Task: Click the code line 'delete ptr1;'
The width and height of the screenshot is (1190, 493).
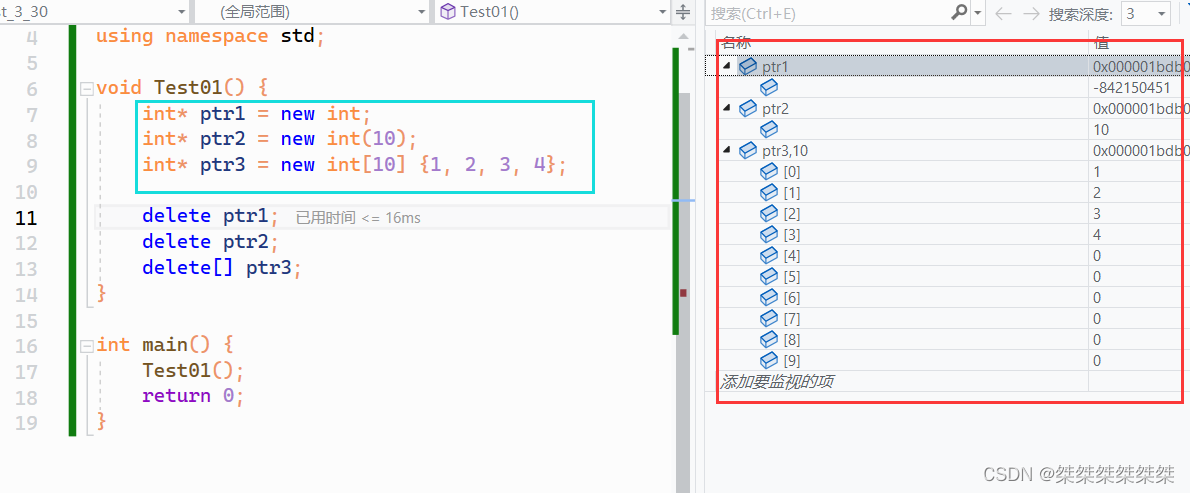Action: click(x=211, y=216)
